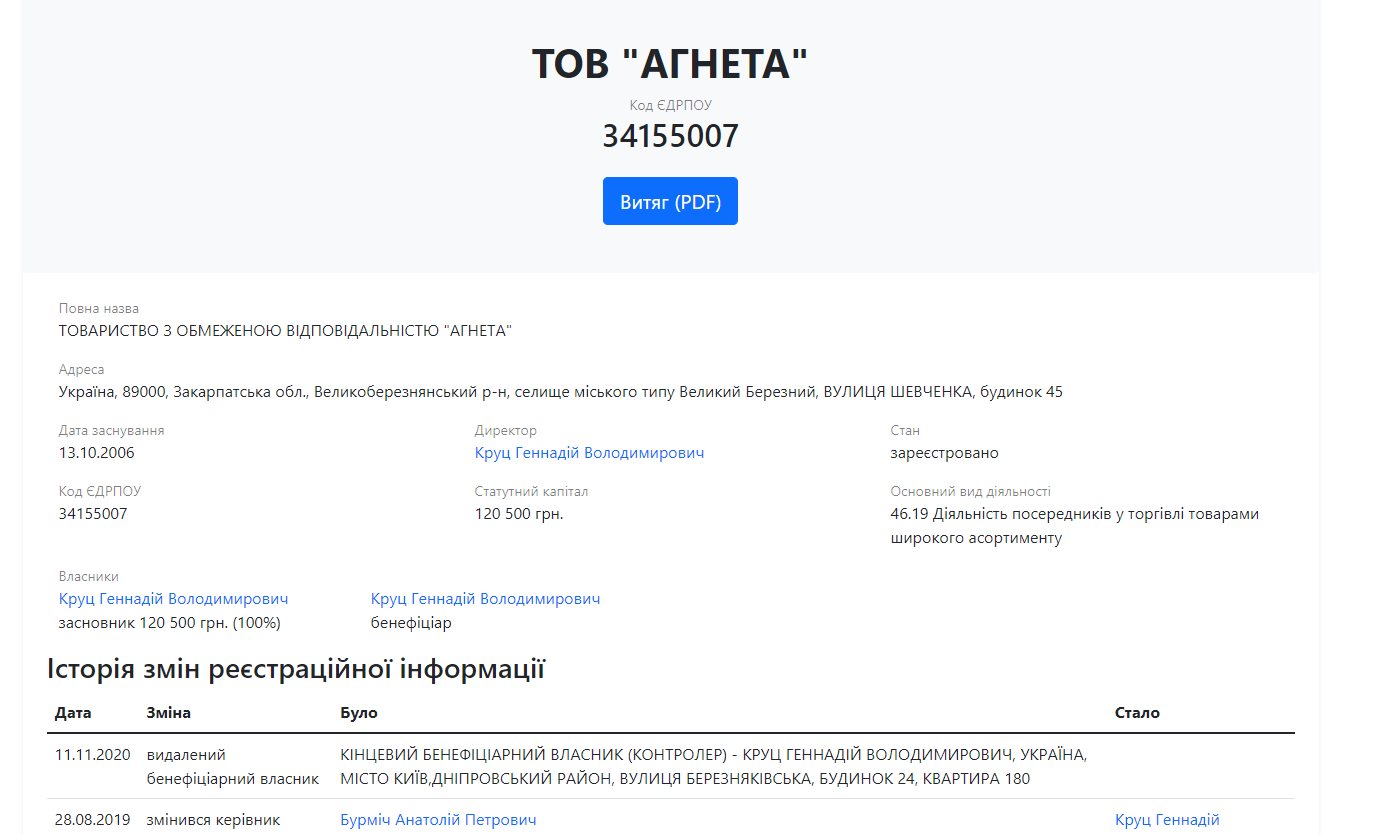Click the founding date 13.10.2006

(97, 453)
